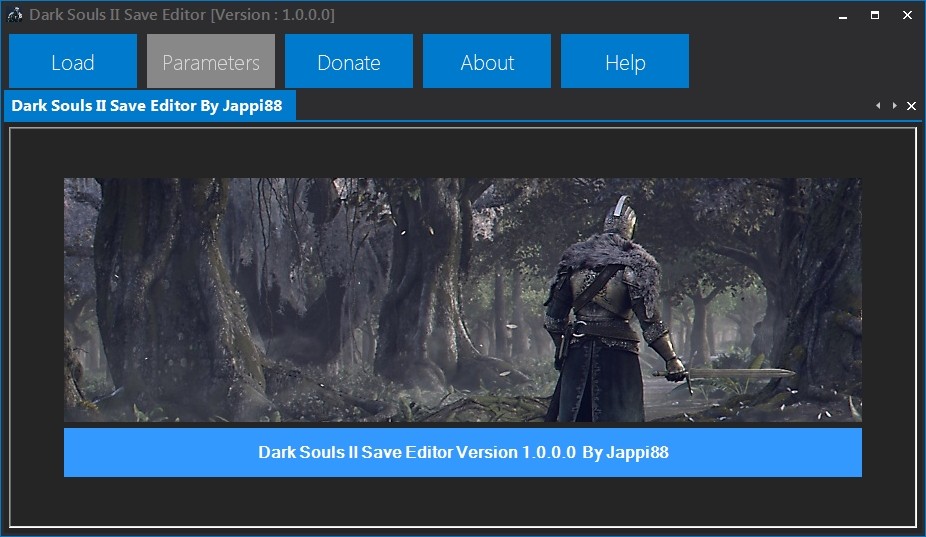Open the Donate page
The width and height of the screenshot is (926, 537).
click(x=348, y=61)
